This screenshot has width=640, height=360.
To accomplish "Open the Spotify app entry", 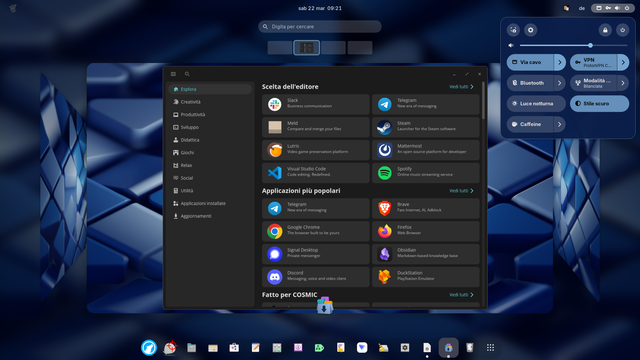I will tap(426, 173).
